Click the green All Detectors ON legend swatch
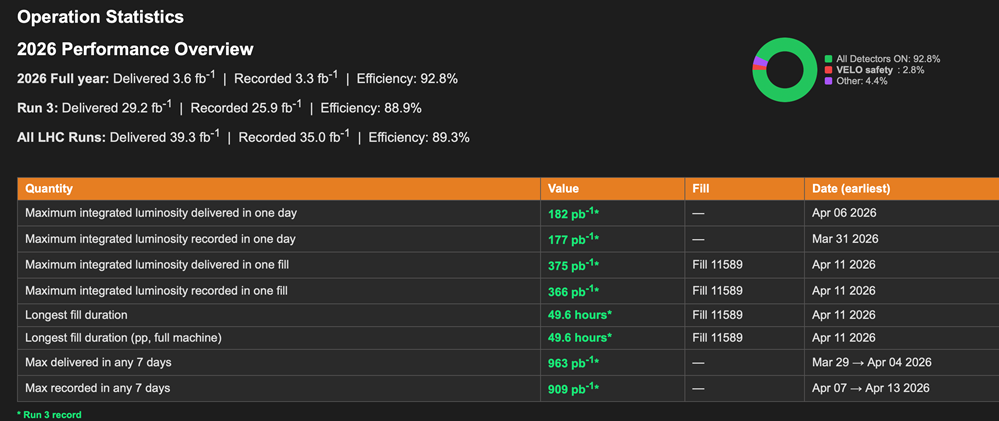Viewport: 999px width, 421px height. pyautogui.click(x=828, y=59)
